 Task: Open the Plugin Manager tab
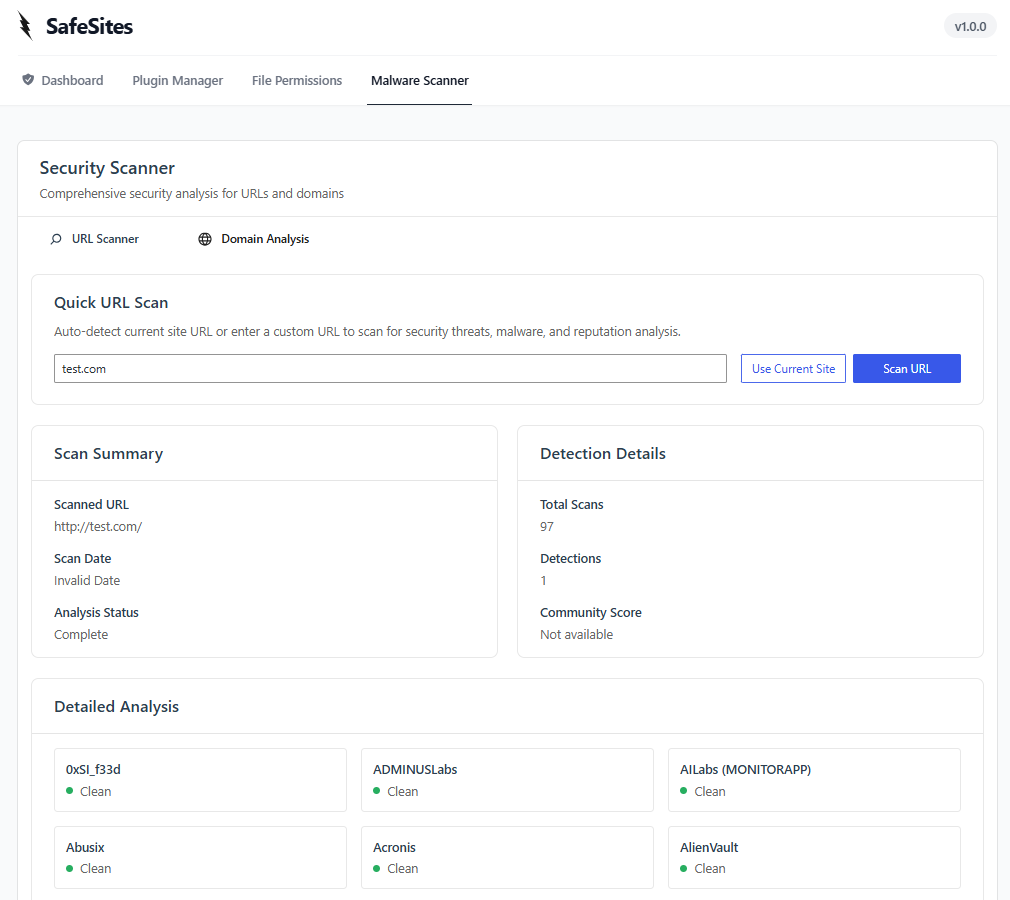(x=177, y=80)
